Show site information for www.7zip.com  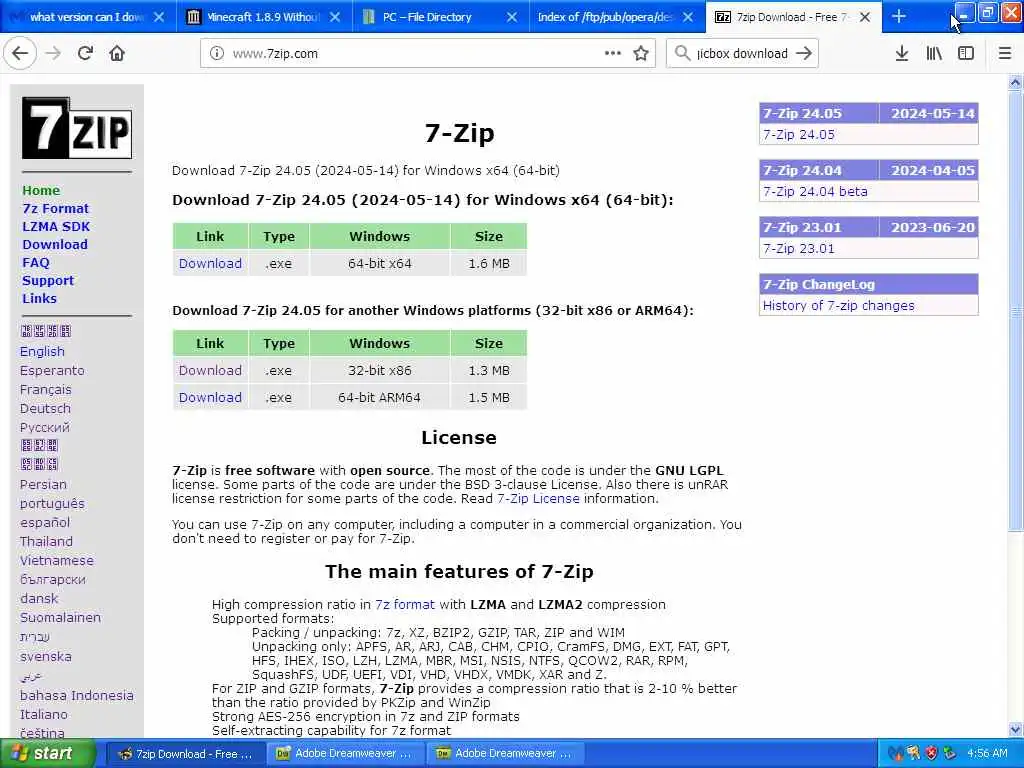[217, 54]
